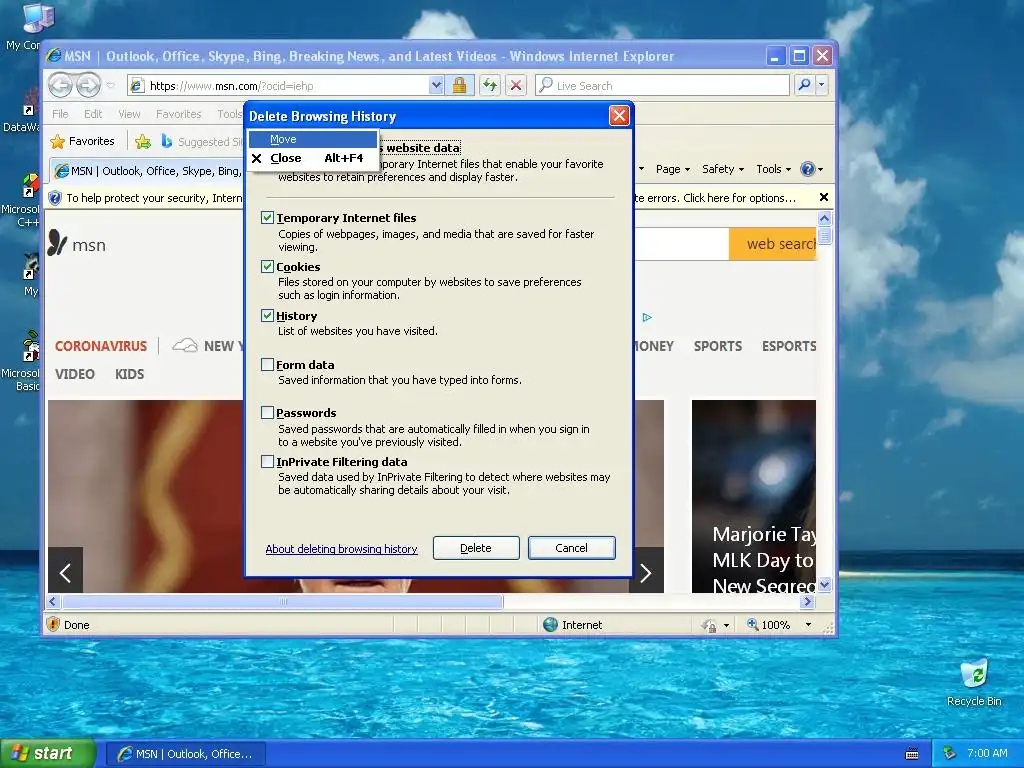
Task: Open the CORONAVIRUS news link
Action: [101, 346]
